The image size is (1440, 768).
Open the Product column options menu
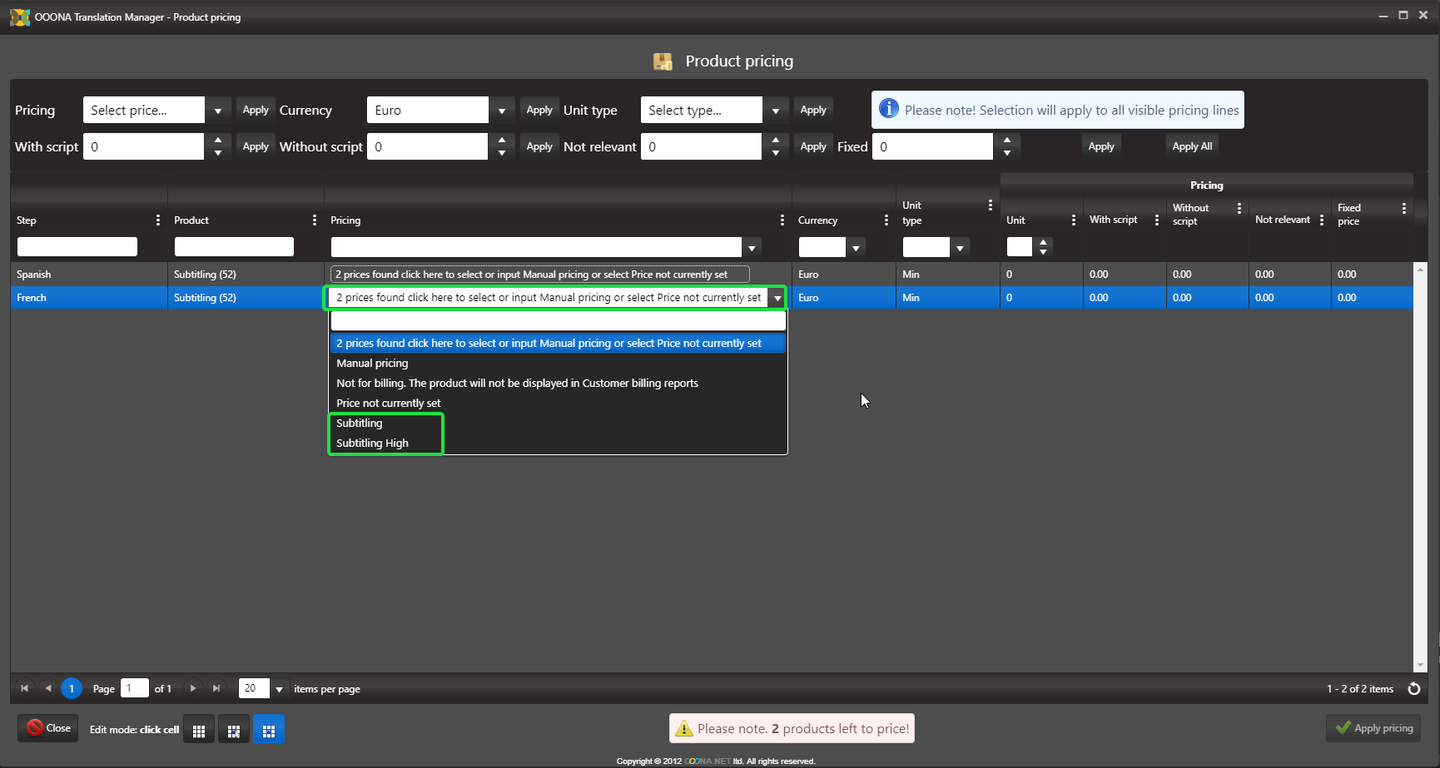(315, 220)
